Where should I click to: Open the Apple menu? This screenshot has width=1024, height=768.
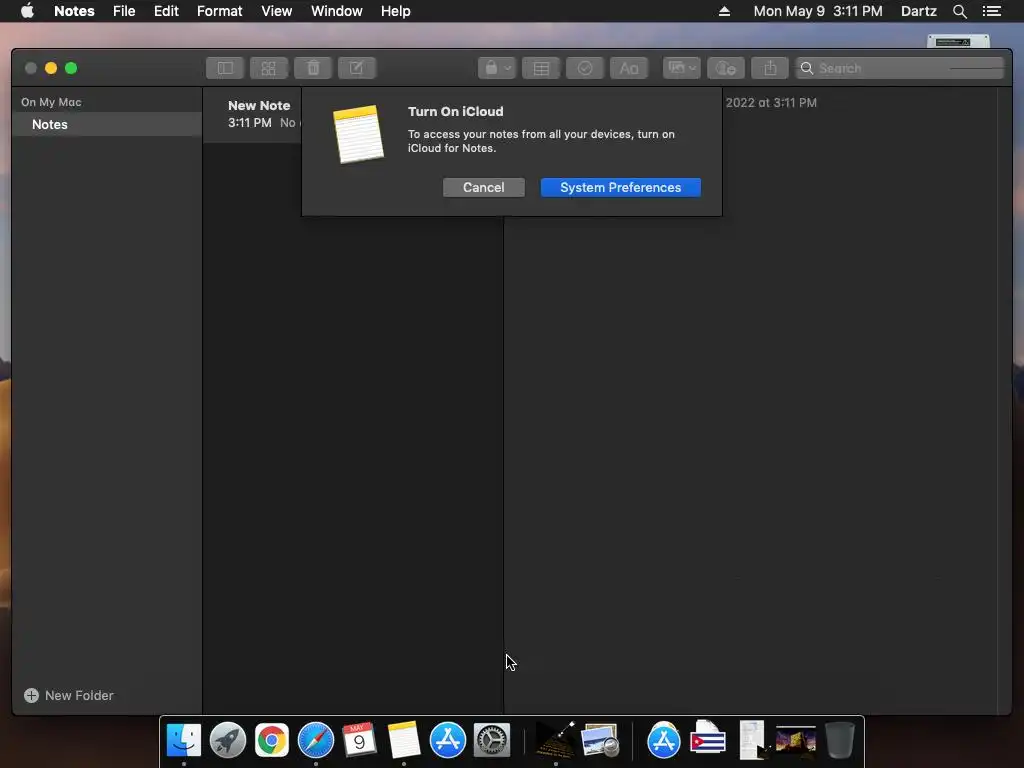point(27,11)
